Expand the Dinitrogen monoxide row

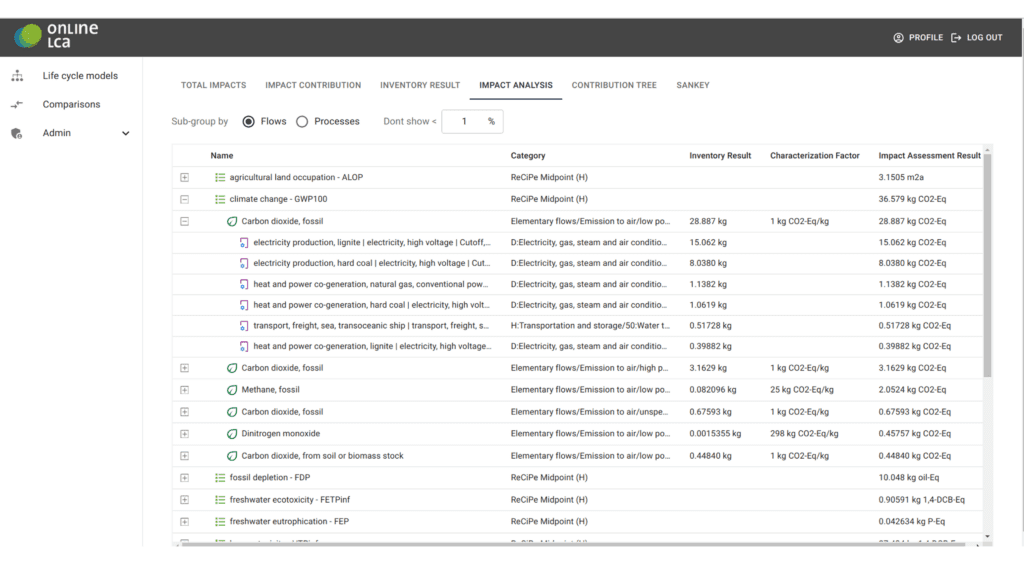point(184,434)
